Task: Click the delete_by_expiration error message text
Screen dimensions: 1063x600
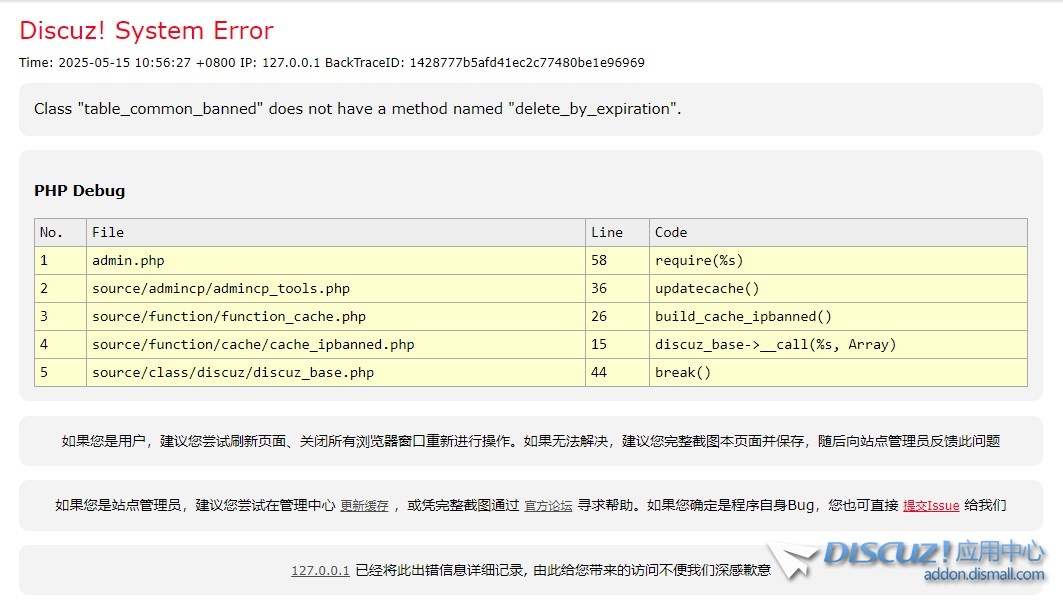Action: [x=357, y=109]
